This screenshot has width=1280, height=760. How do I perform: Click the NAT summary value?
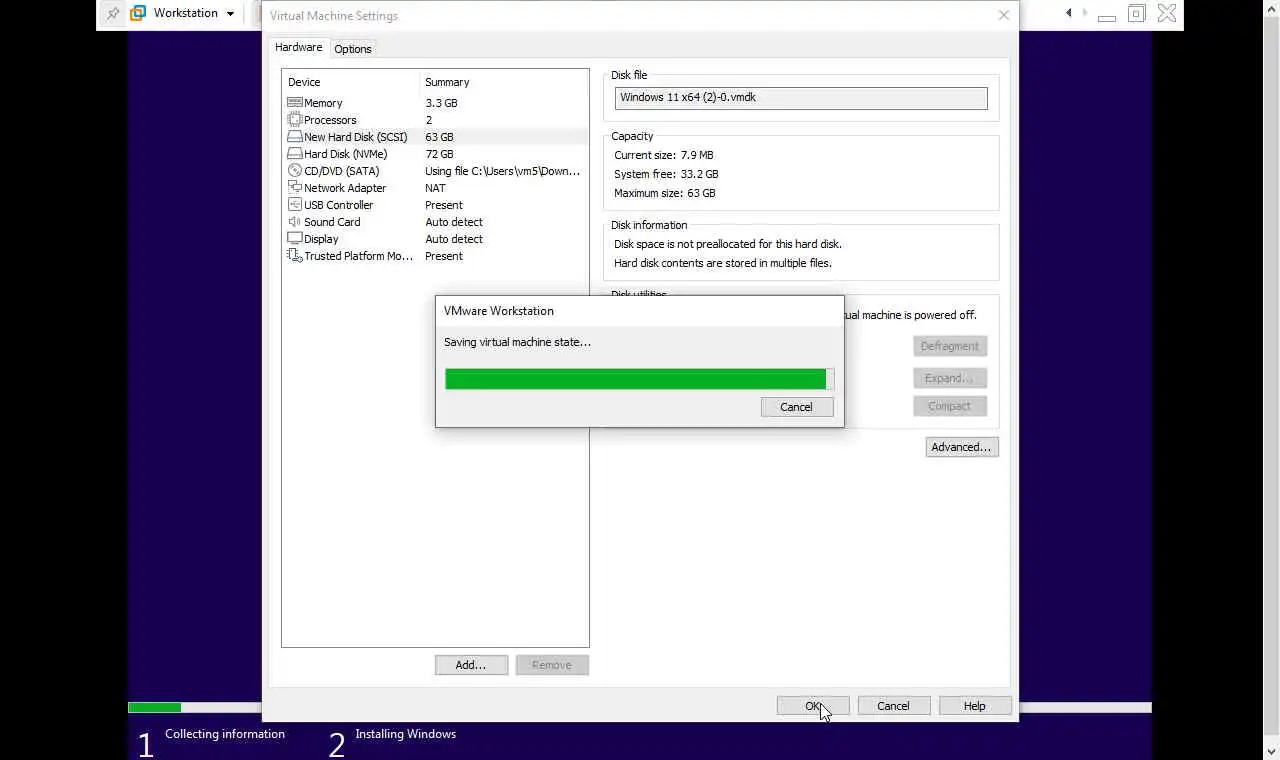click(435, 188)
